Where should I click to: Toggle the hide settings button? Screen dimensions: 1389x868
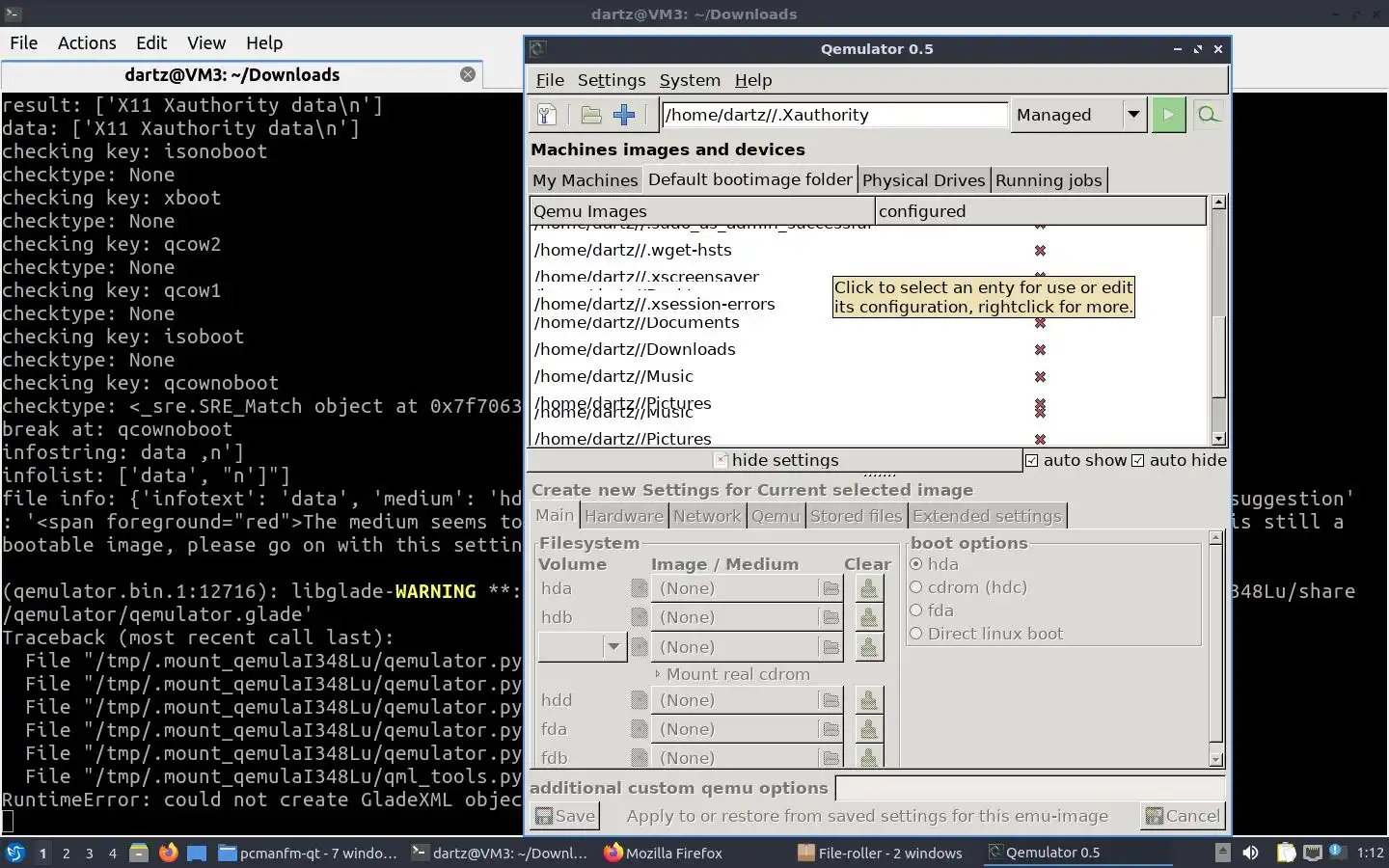pos(776,460)
